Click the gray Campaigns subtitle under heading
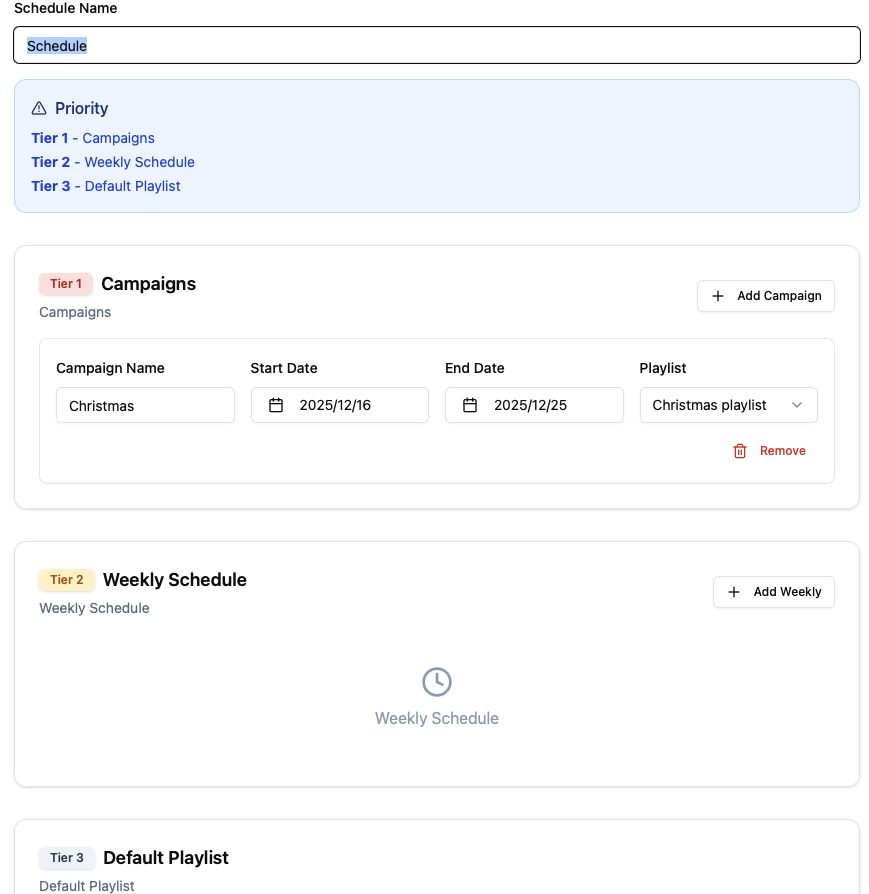869x894 pixels. (75, 312)
